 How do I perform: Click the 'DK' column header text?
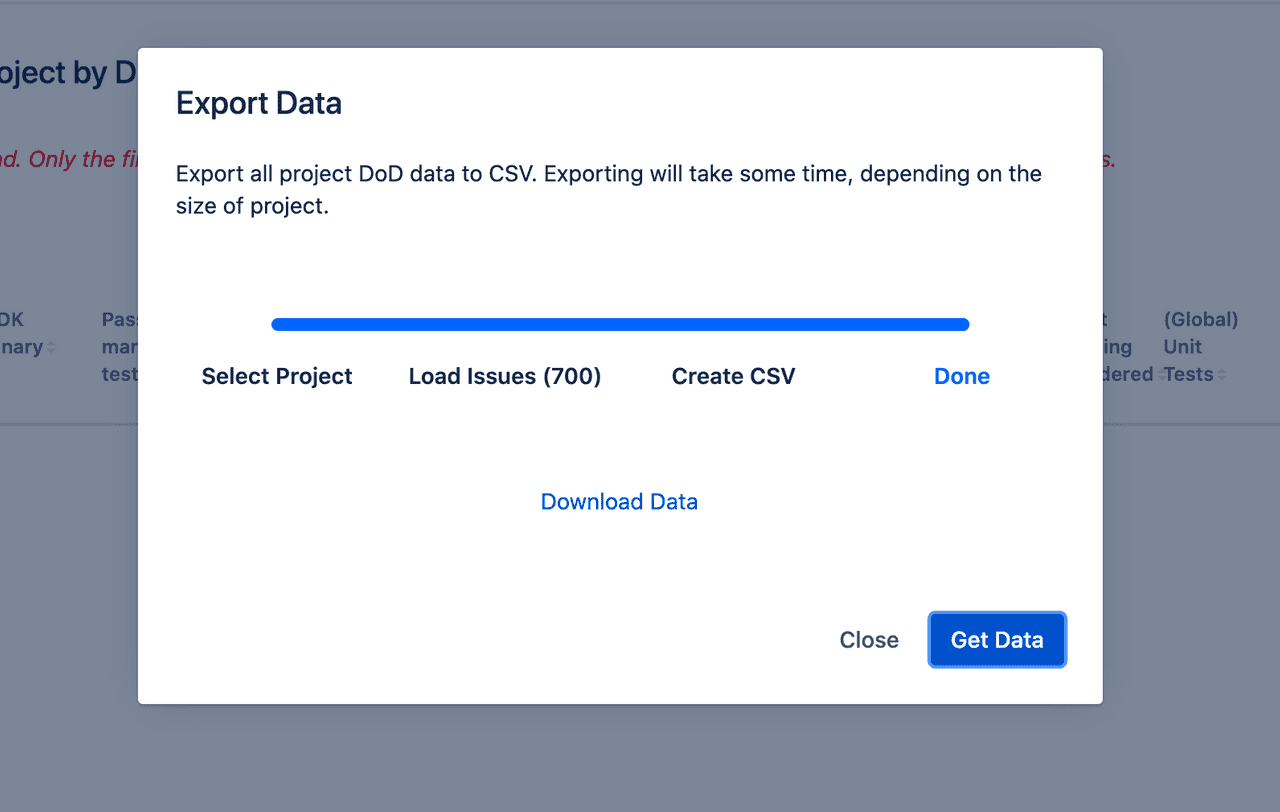click(x=12, y=320)
